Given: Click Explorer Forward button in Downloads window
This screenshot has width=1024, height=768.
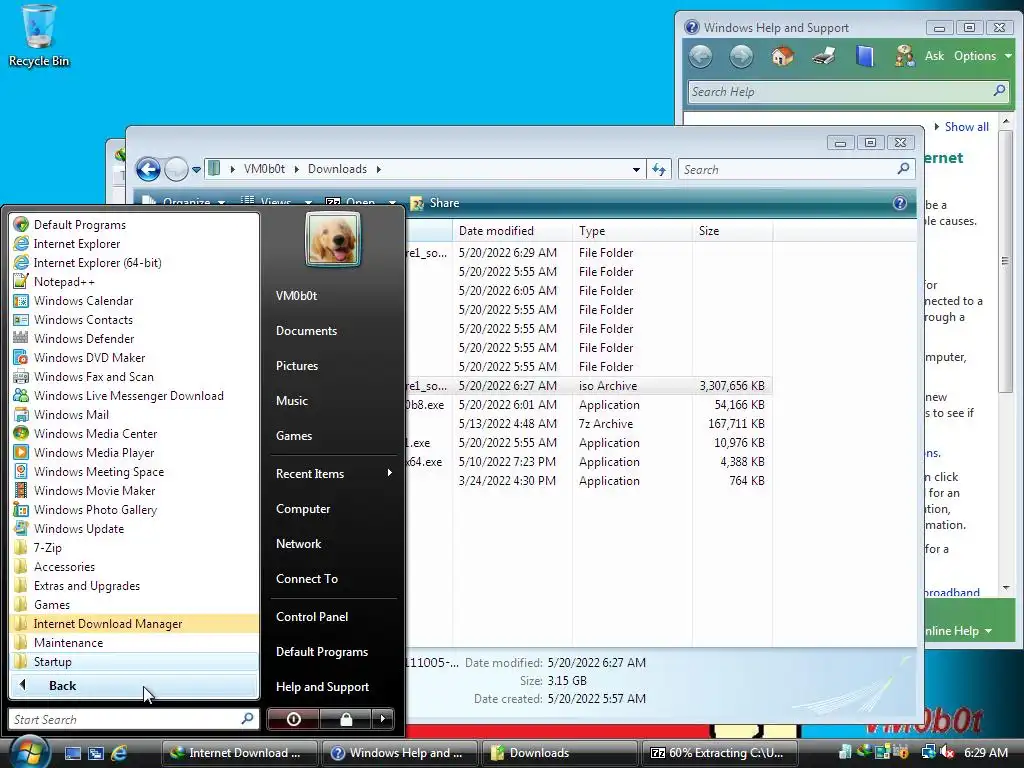Looking at the screenshot, I should click(x=176, y=170).
